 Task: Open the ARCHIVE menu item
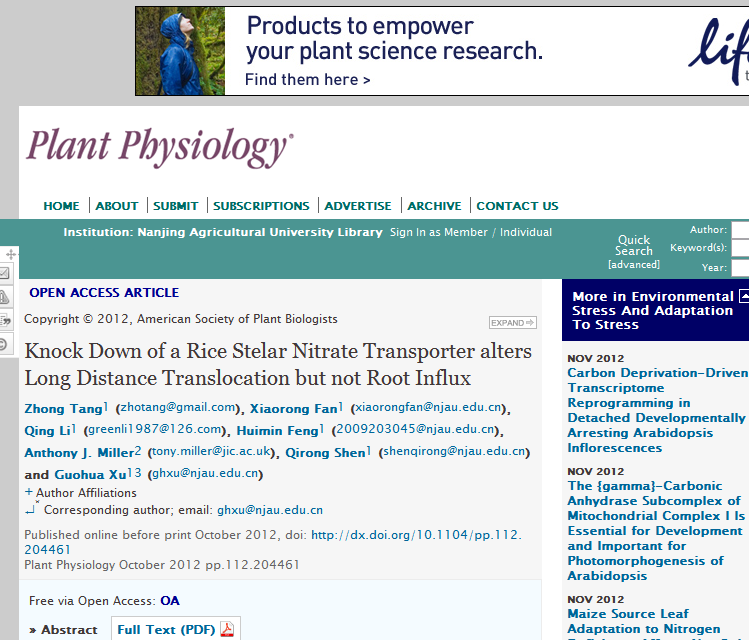click(434, 206)
